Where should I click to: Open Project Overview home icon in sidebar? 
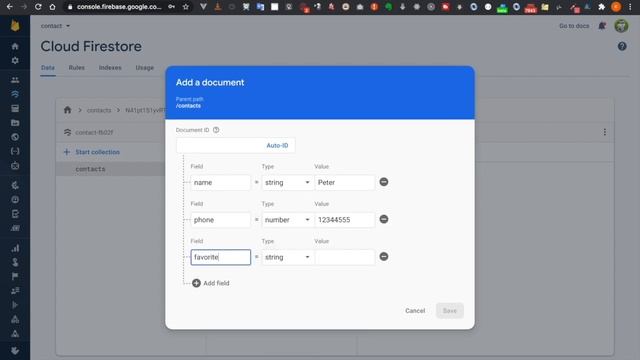[15, 46]
